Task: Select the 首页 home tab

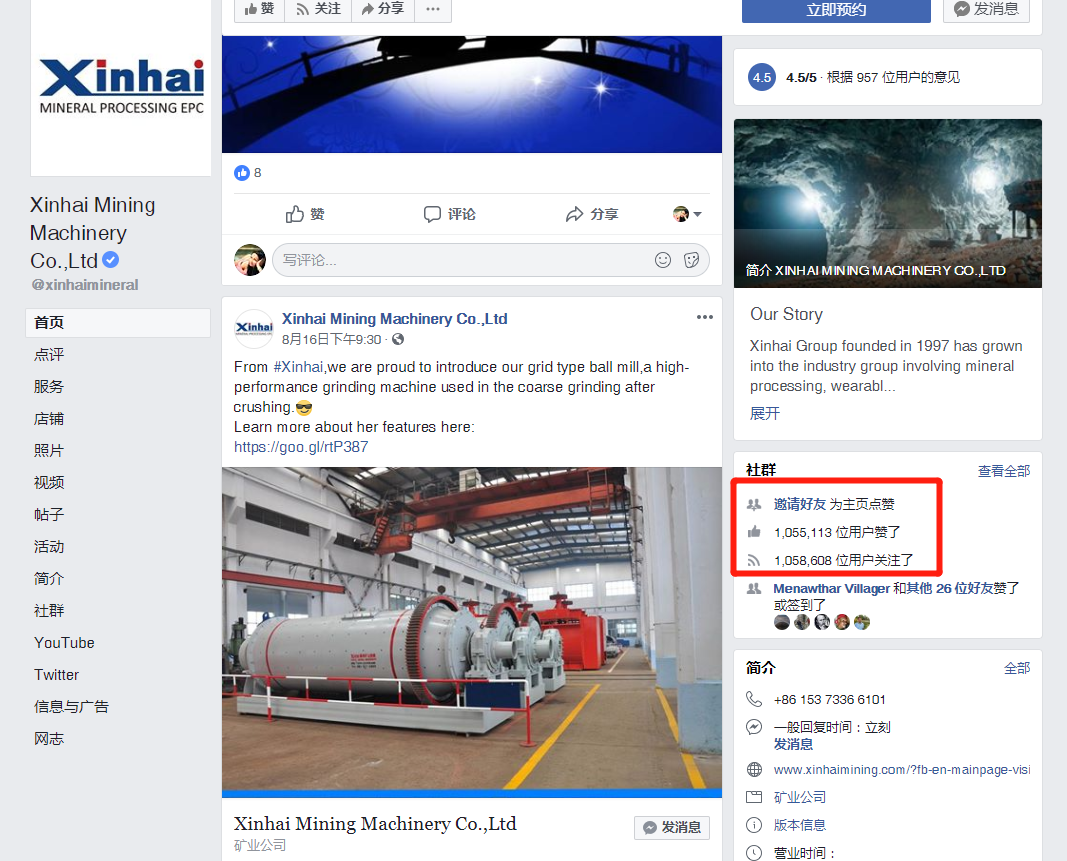Action: (x=118, y=323)
